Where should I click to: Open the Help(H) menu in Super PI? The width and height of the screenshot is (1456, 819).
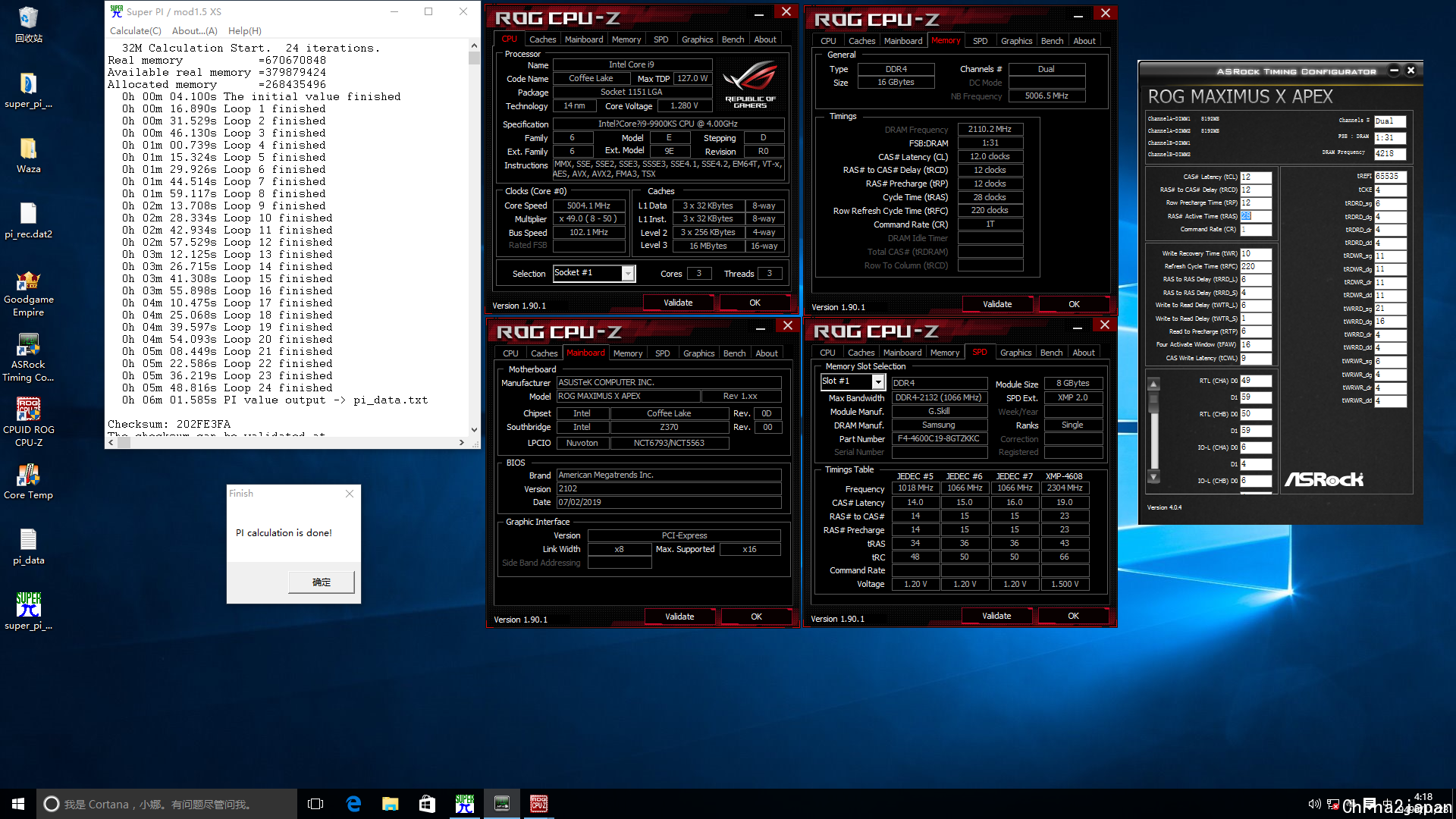[245, 31]
